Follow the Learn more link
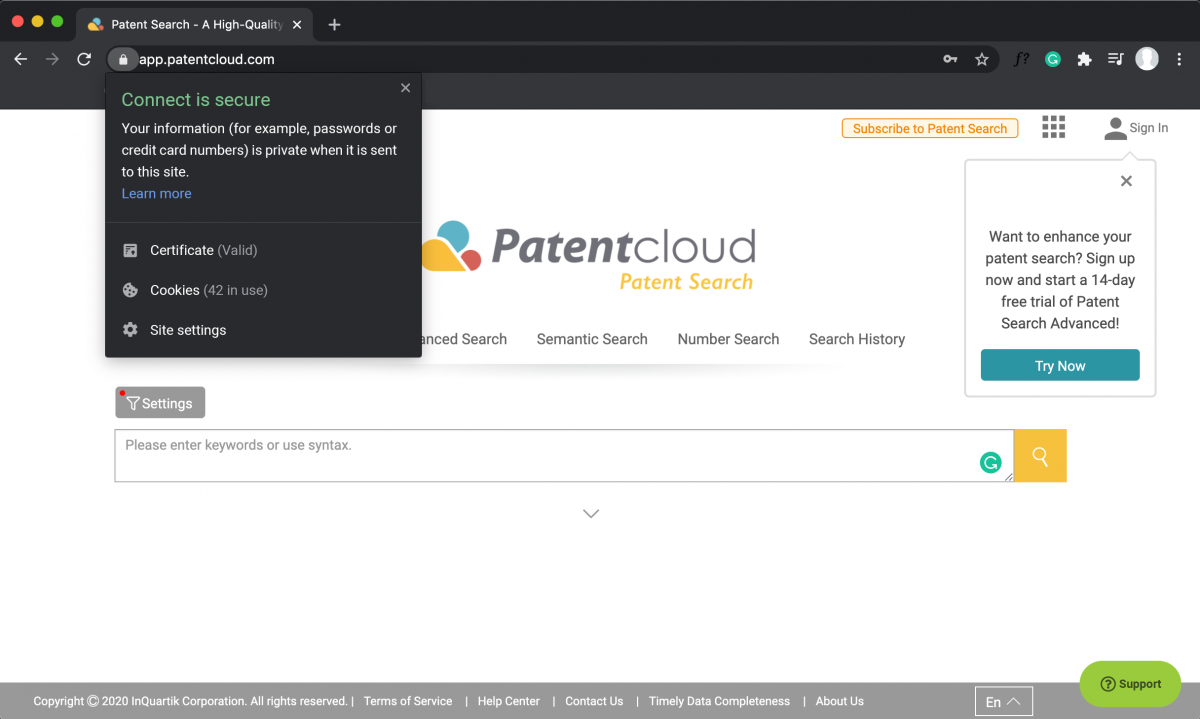 pyautogui.click(x=156, y=193)
